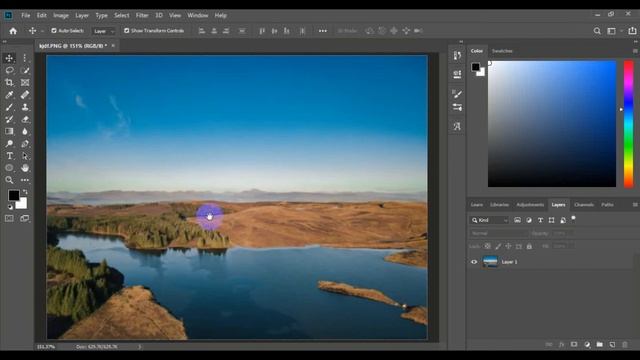Toggle Quick Mask mode
The height and width of the screenshot is (360, 640).
point(9,219)
